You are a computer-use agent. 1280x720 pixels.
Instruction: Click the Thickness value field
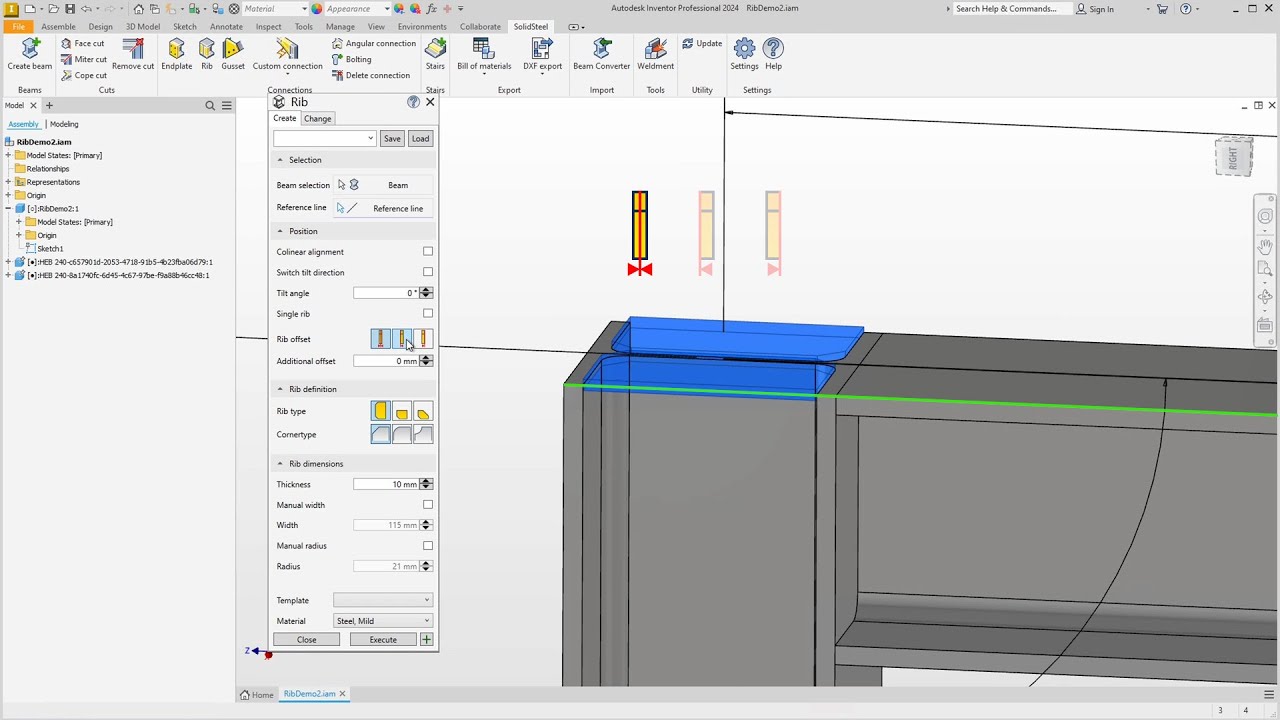click(386, 484)
